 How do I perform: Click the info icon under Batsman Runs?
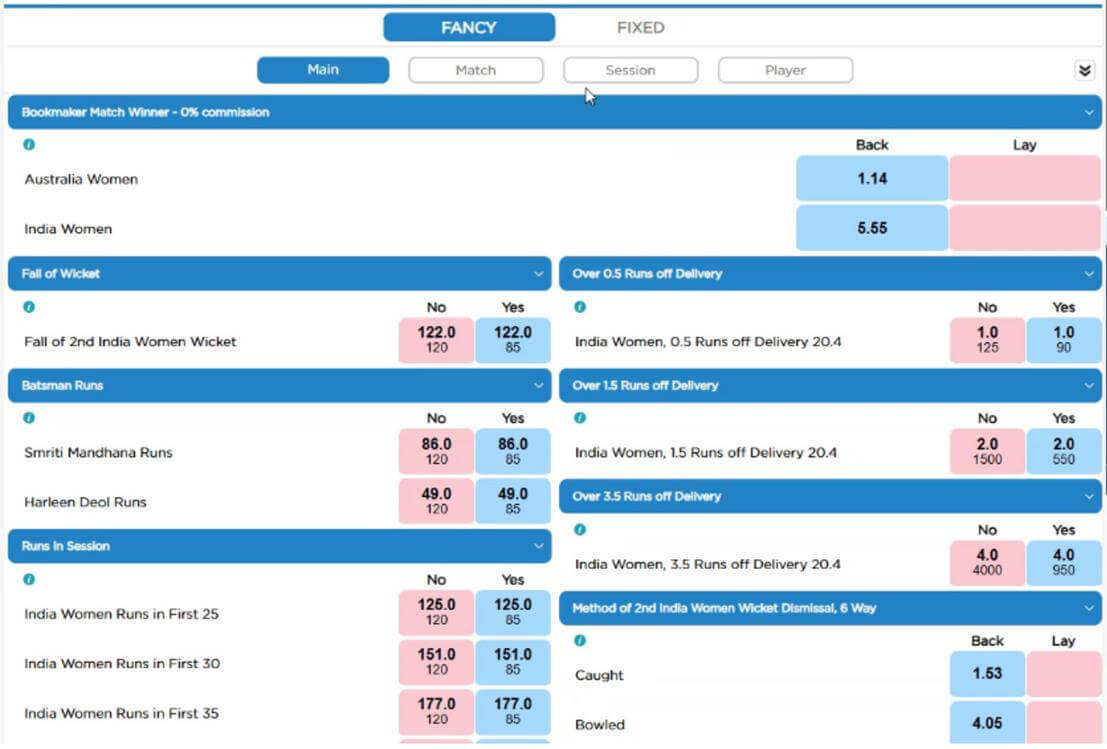click(x=28, y=418)
